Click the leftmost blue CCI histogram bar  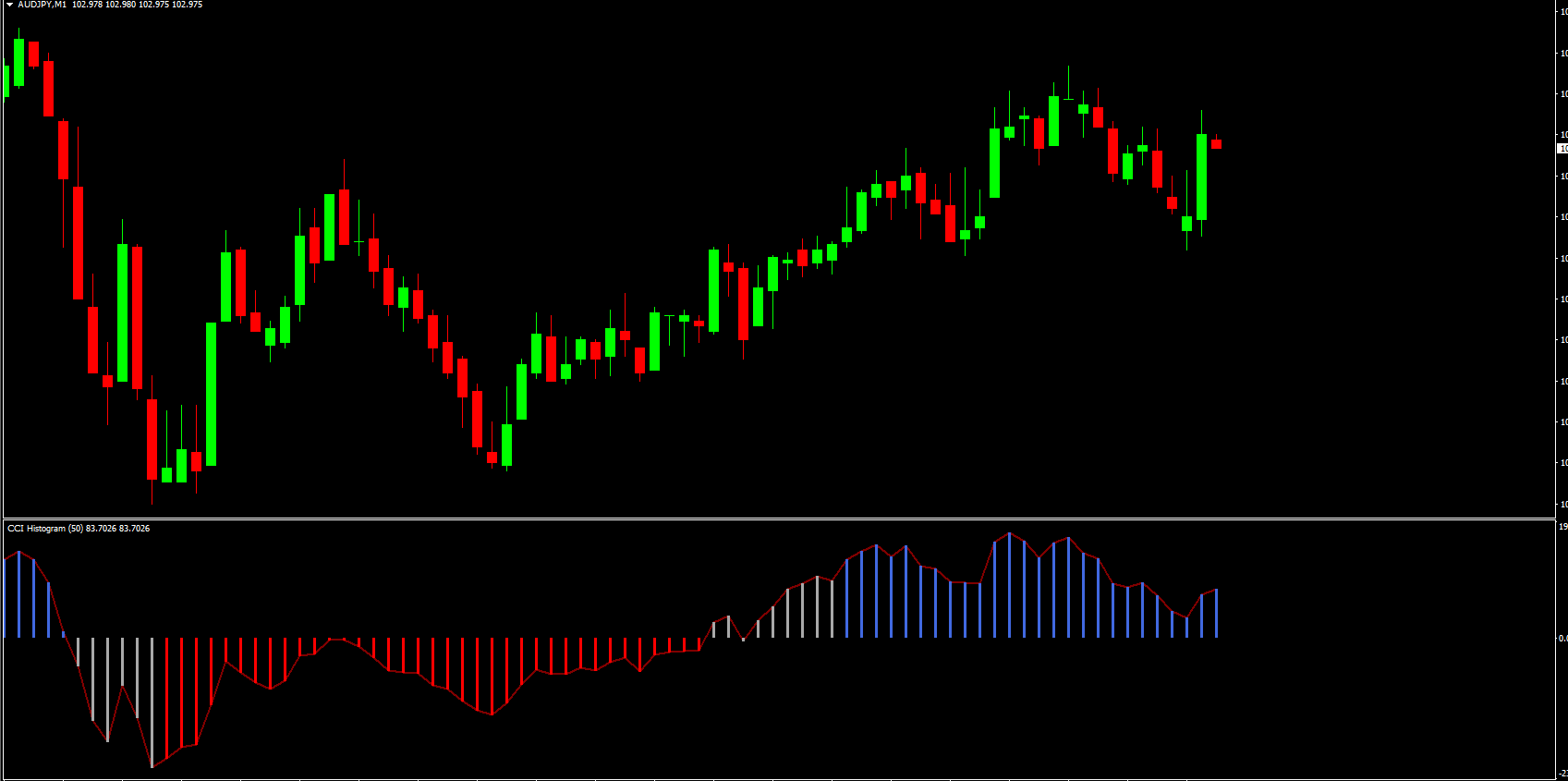[x=5, y=598]
